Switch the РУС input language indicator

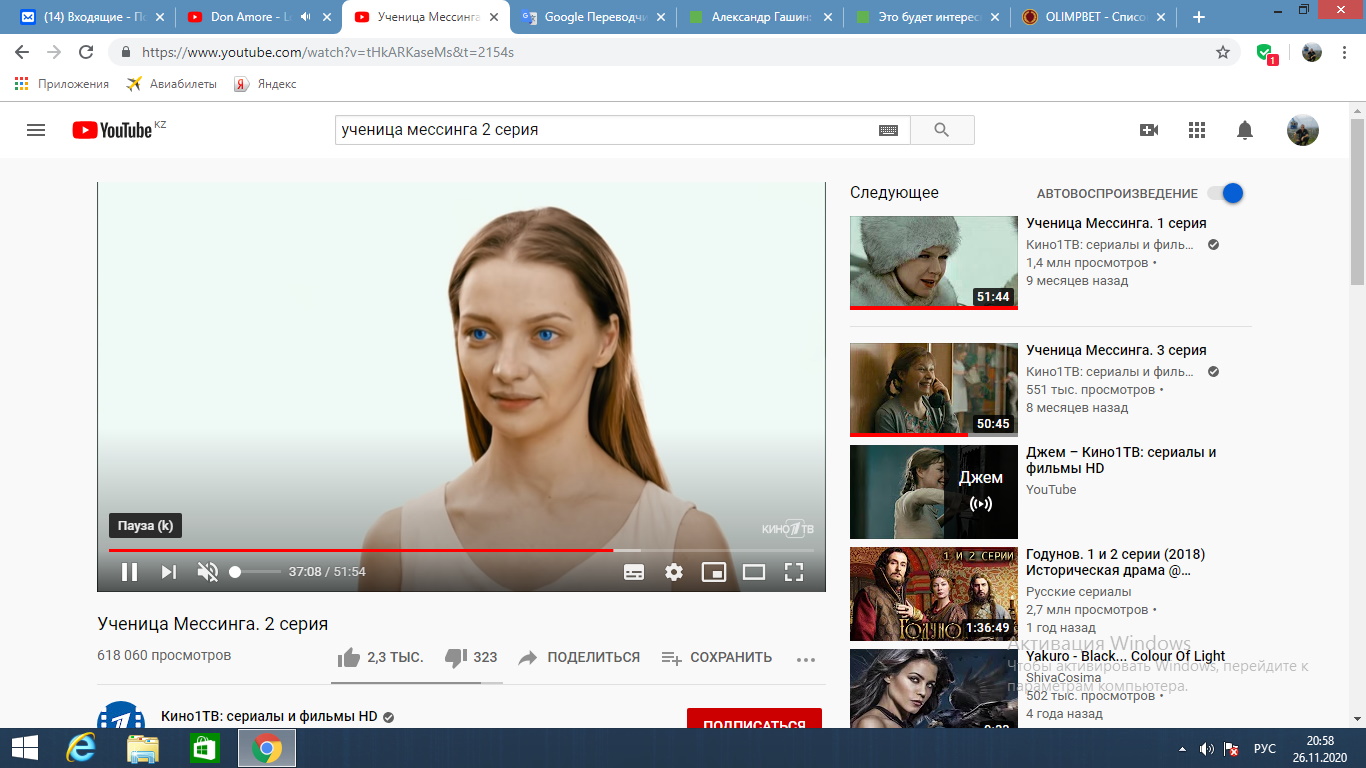coord(1264,748)
